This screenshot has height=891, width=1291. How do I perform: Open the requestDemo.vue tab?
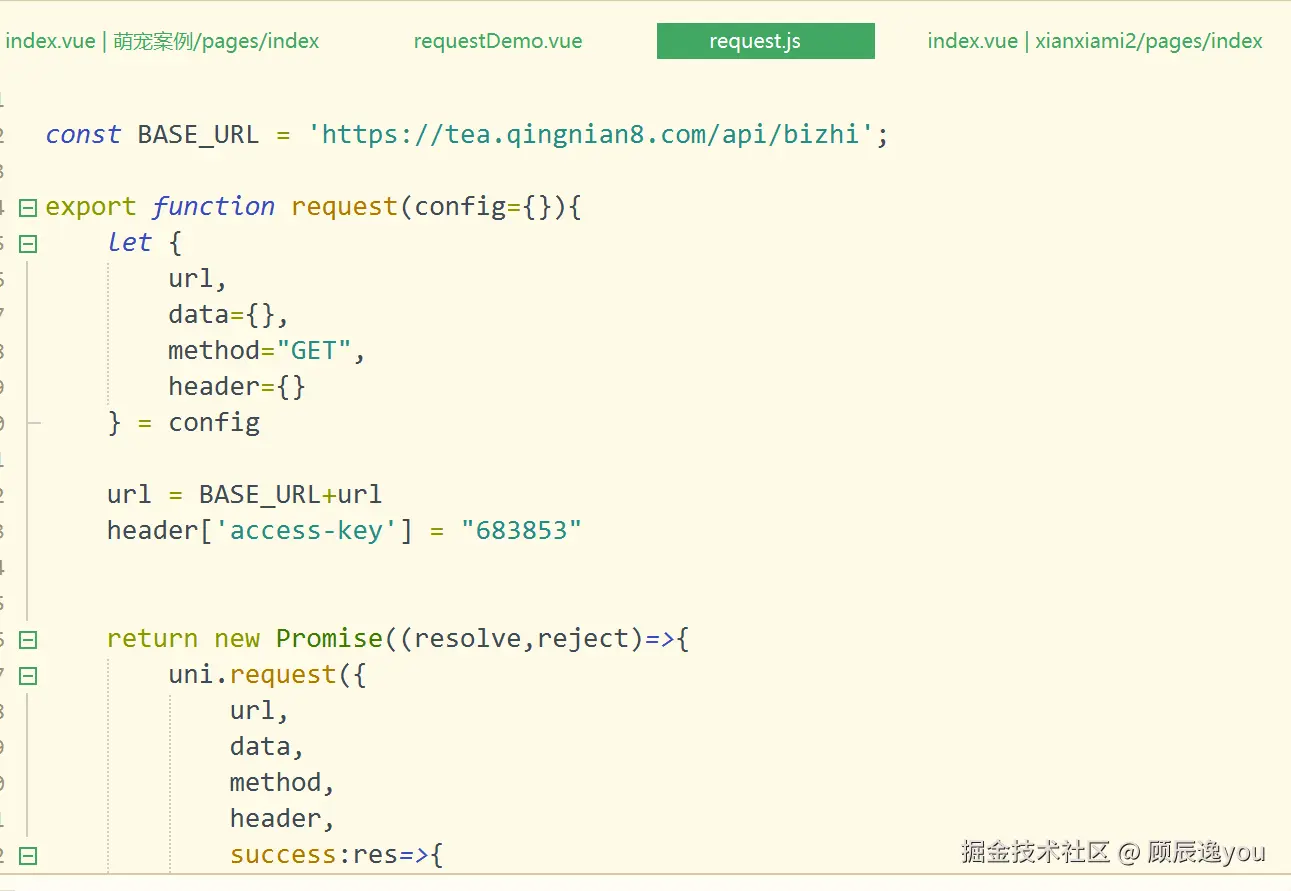pyautogui.click(x=498, y=41)
